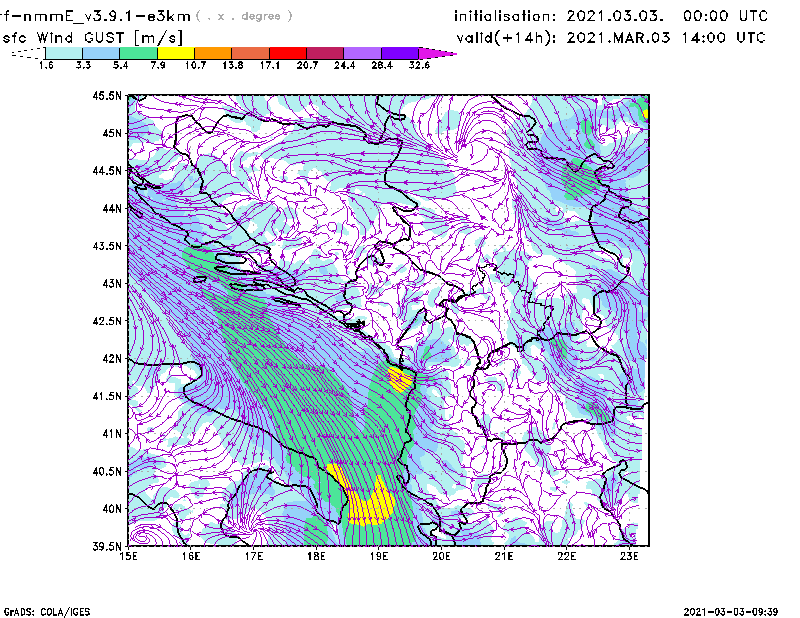Screen dimensions: 800x618
Task: Click the 'sfc Wind GUST [m/s]' title
Action: 92,38
